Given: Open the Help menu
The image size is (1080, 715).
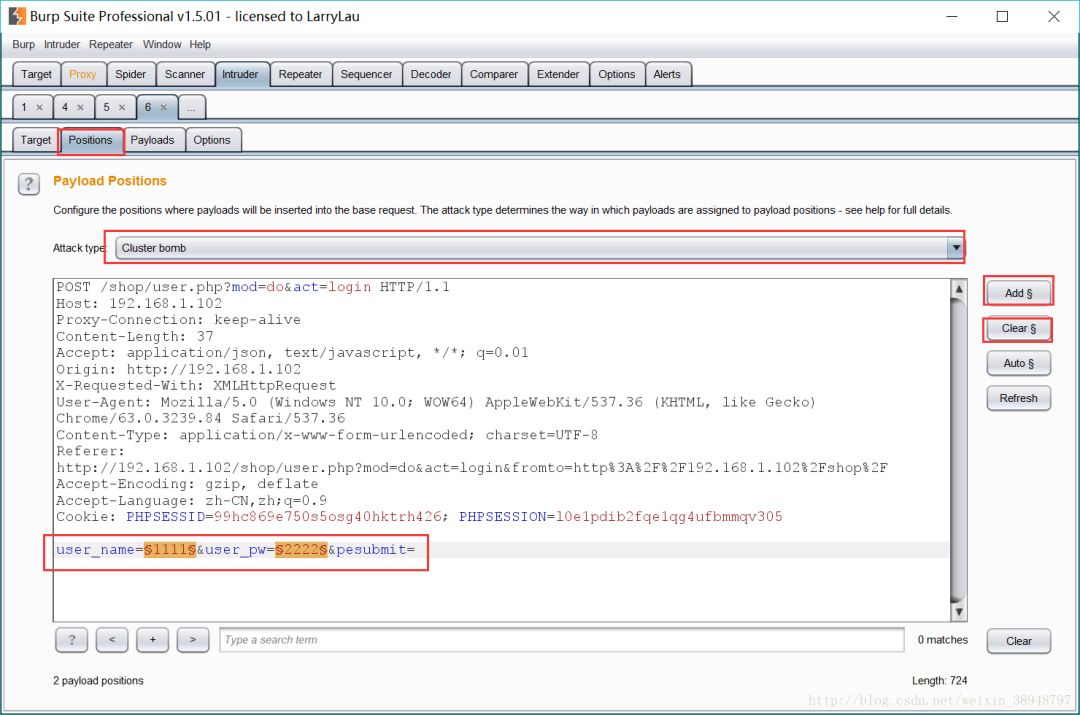Looking at the screenshot, I should pyautogui.click(x=200, y=44).
